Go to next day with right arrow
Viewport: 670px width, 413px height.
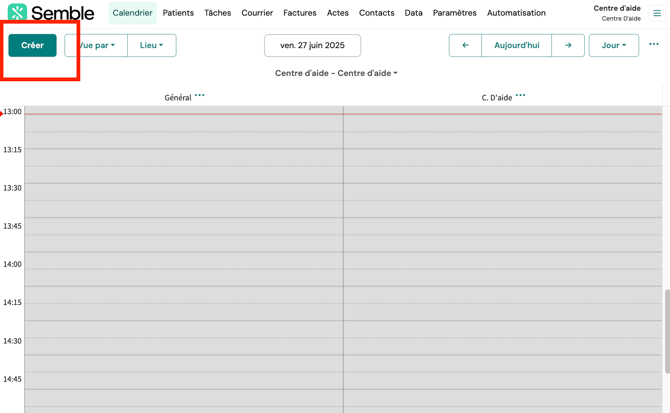(x=568, y=45)
